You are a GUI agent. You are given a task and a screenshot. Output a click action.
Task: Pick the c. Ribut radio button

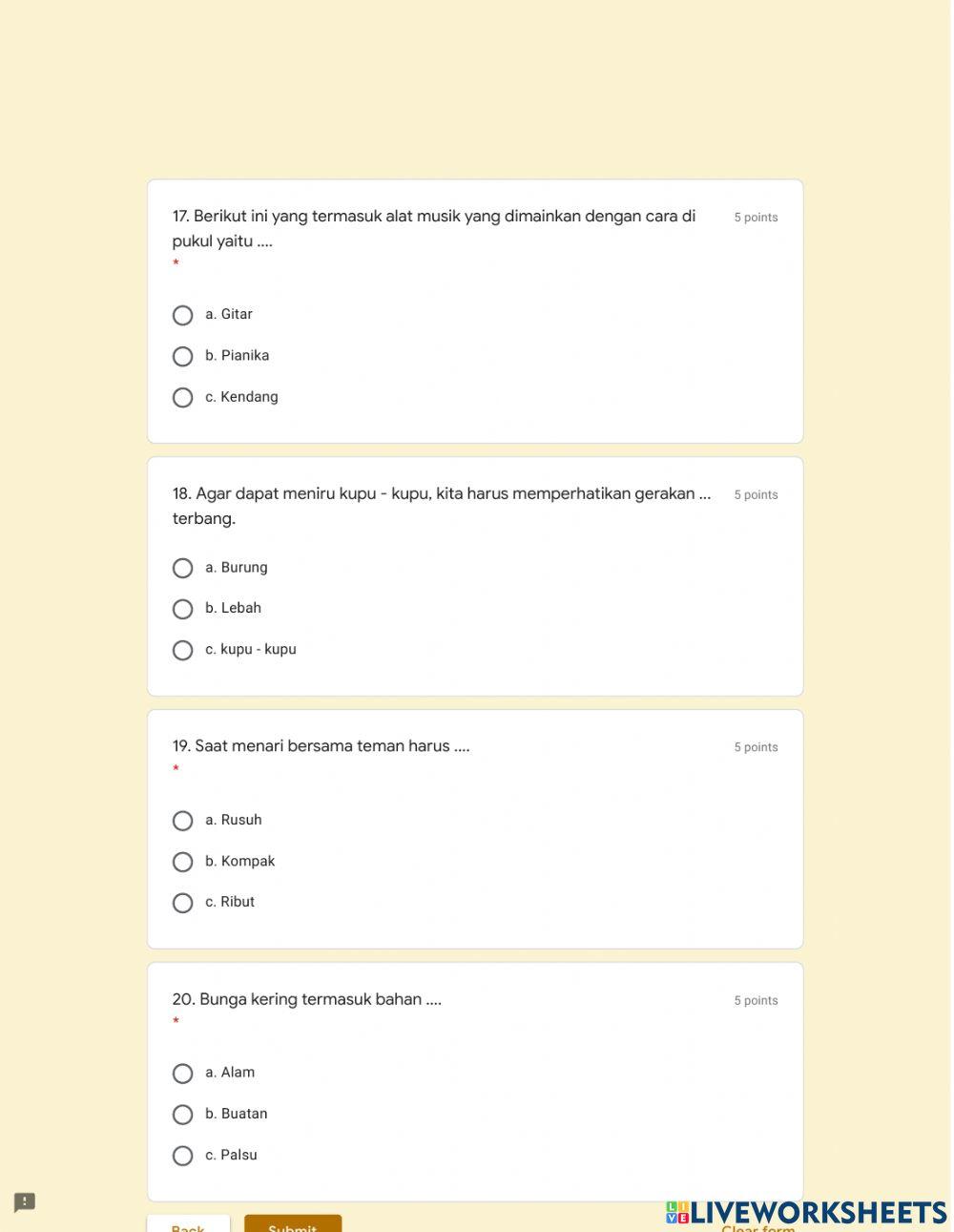point(183,903)
